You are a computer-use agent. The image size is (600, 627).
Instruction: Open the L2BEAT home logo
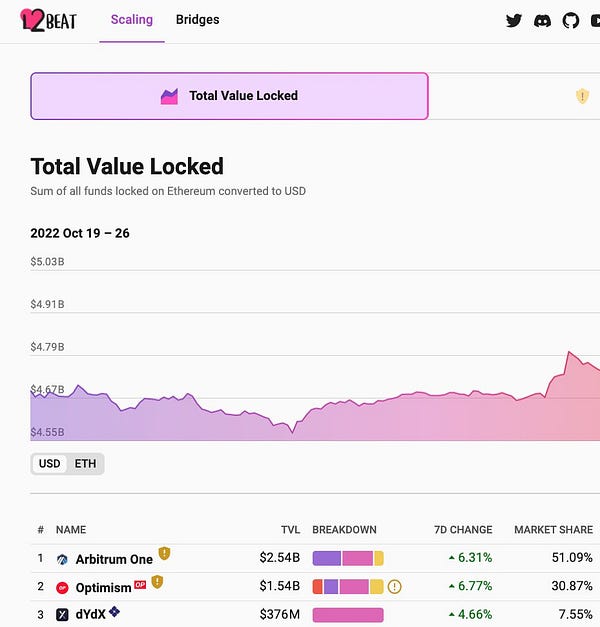click(48, 20)
